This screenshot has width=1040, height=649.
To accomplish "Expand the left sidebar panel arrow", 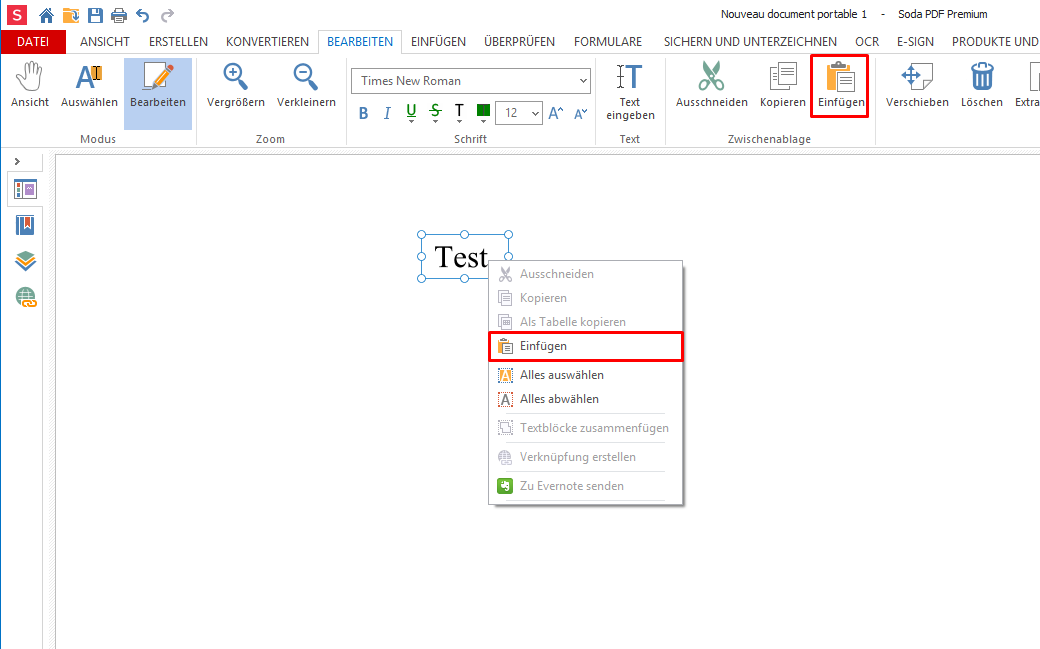I will 17,161.
